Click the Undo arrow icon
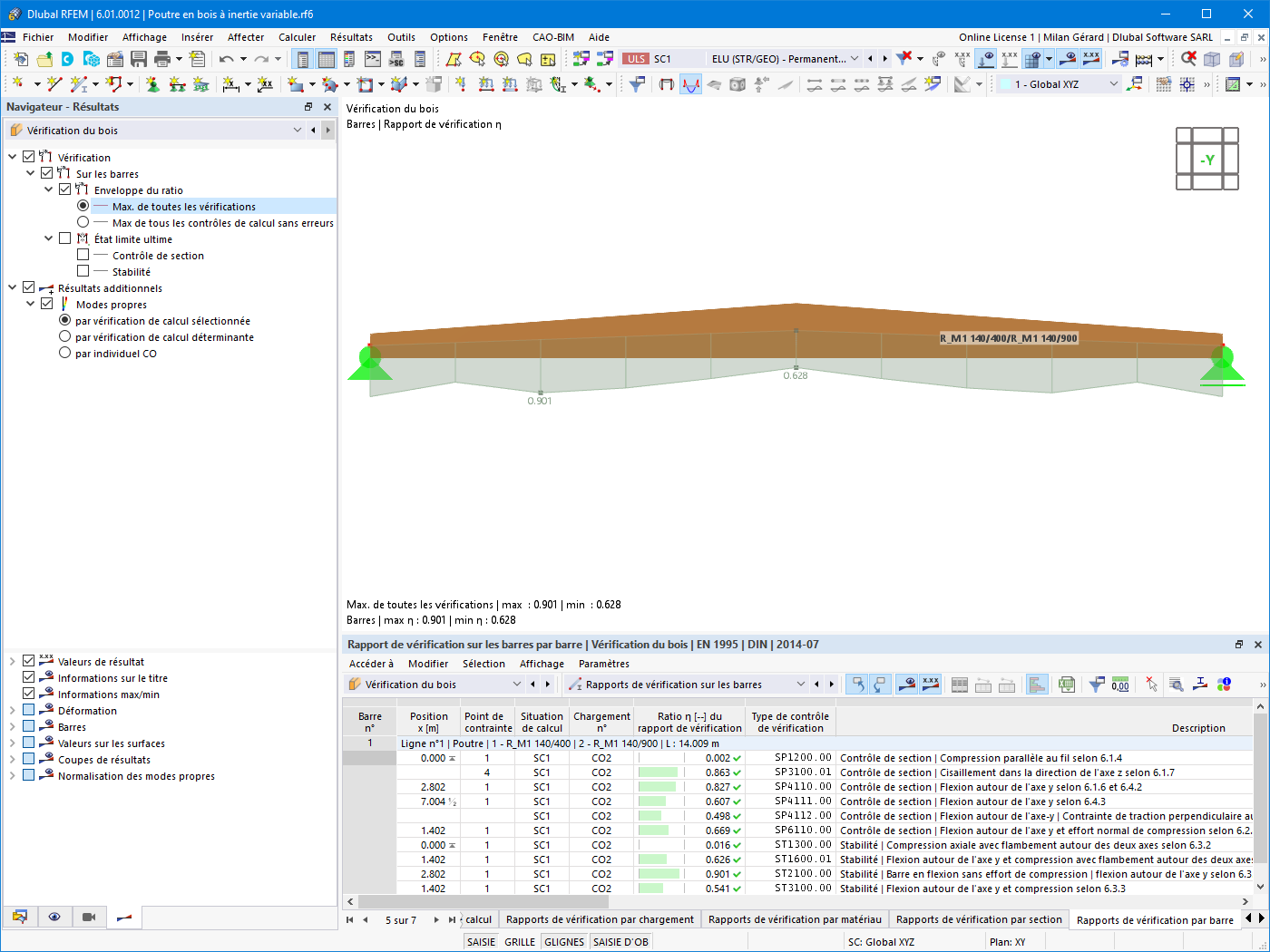Viewport: 1270px width, 952px height. (x=226, y=59)
